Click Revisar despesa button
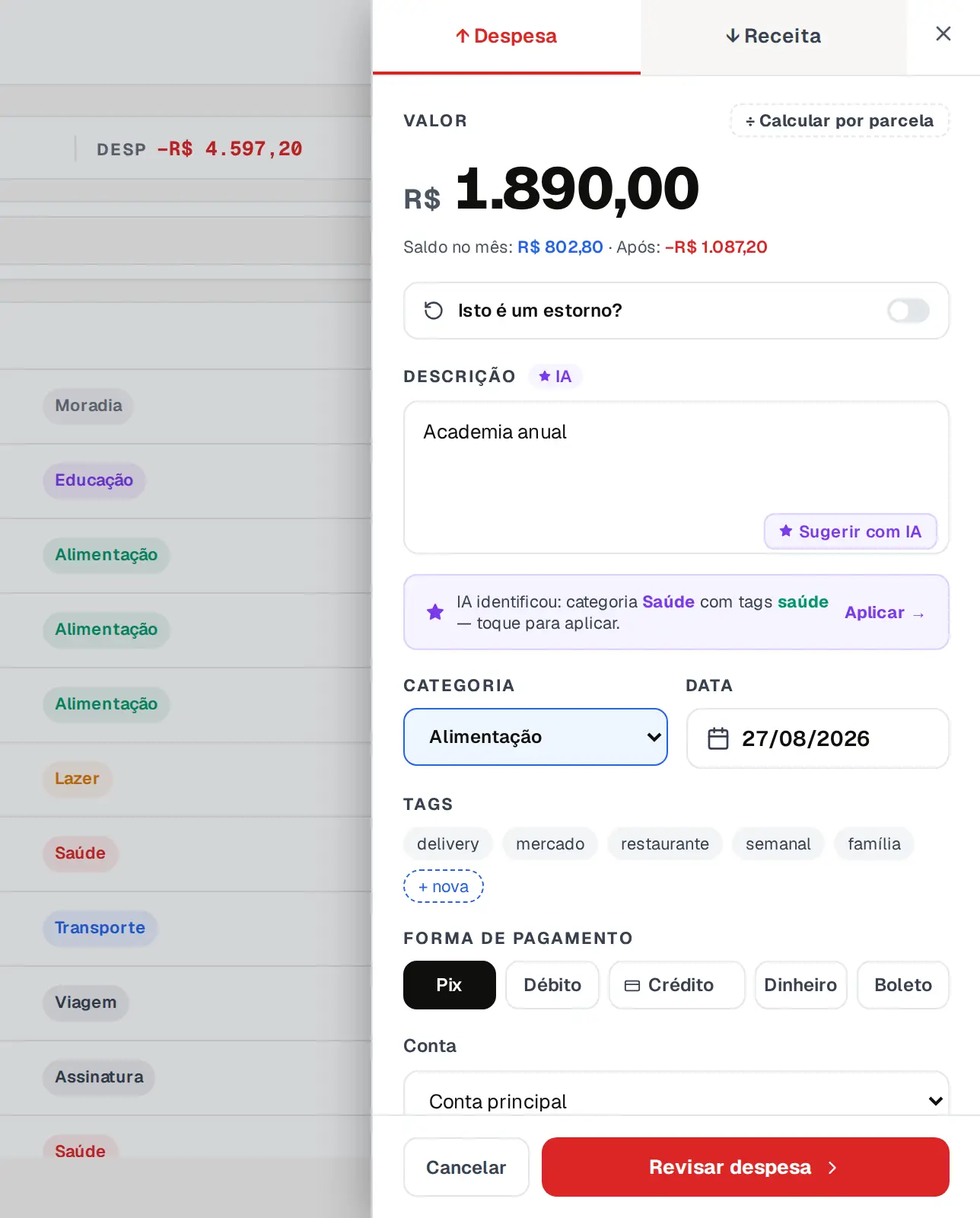 click(x=745, y=1167)
